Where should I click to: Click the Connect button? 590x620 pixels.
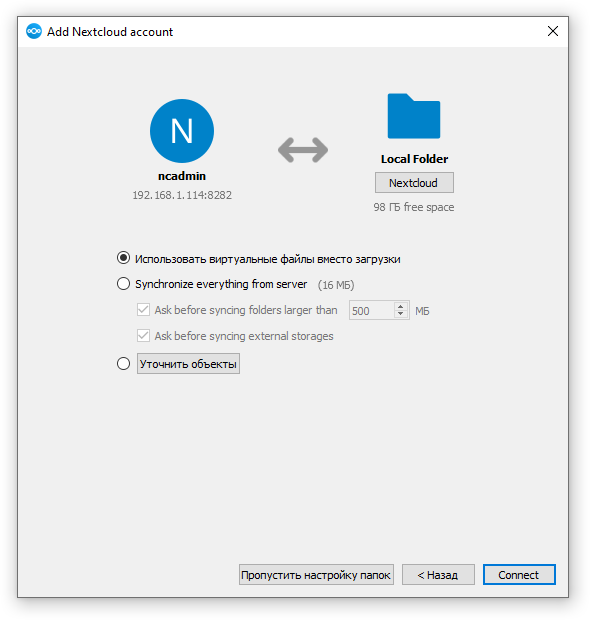click(x=519, y=575)
